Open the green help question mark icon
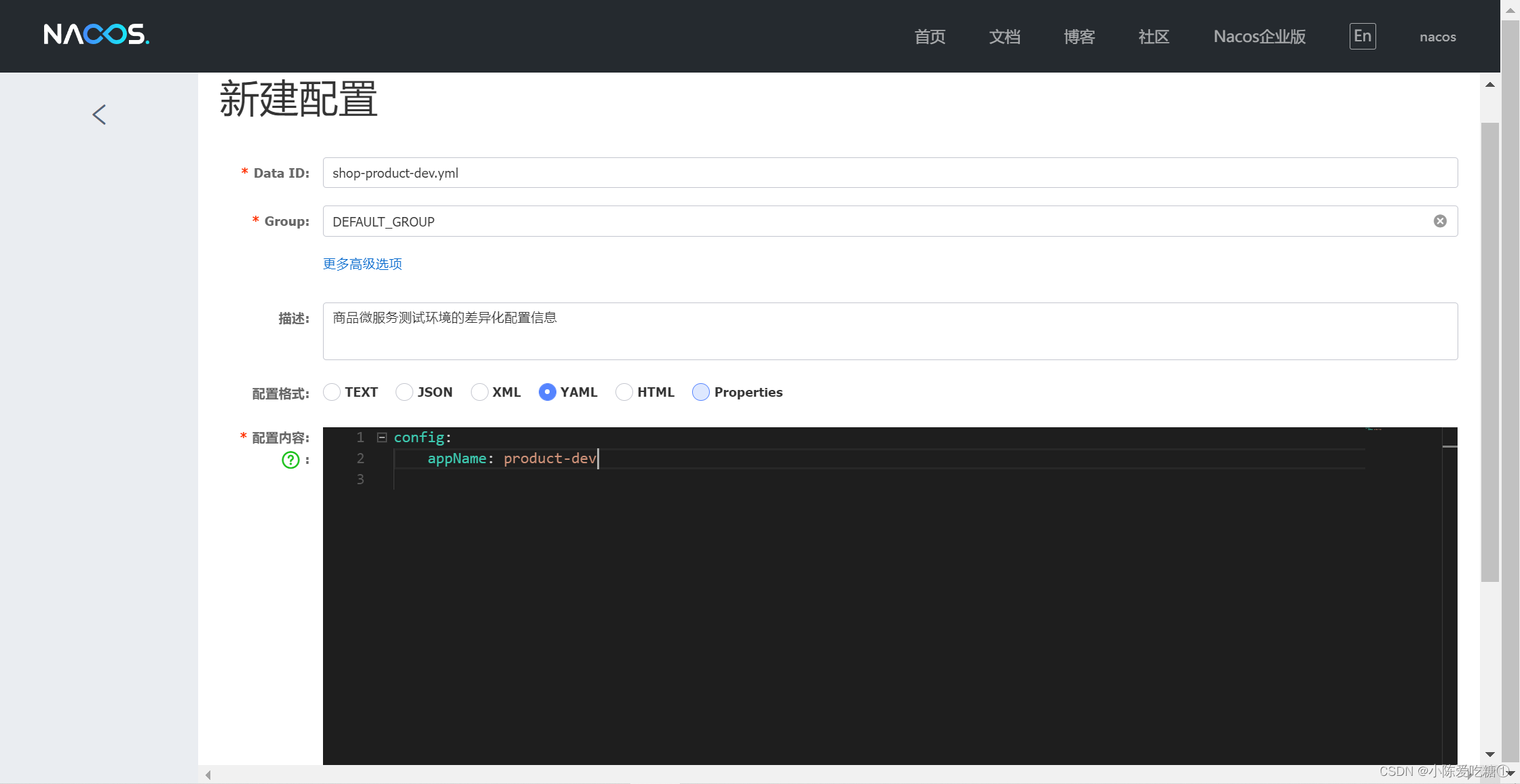This screenshot has width=1520, height=784. 290,460
